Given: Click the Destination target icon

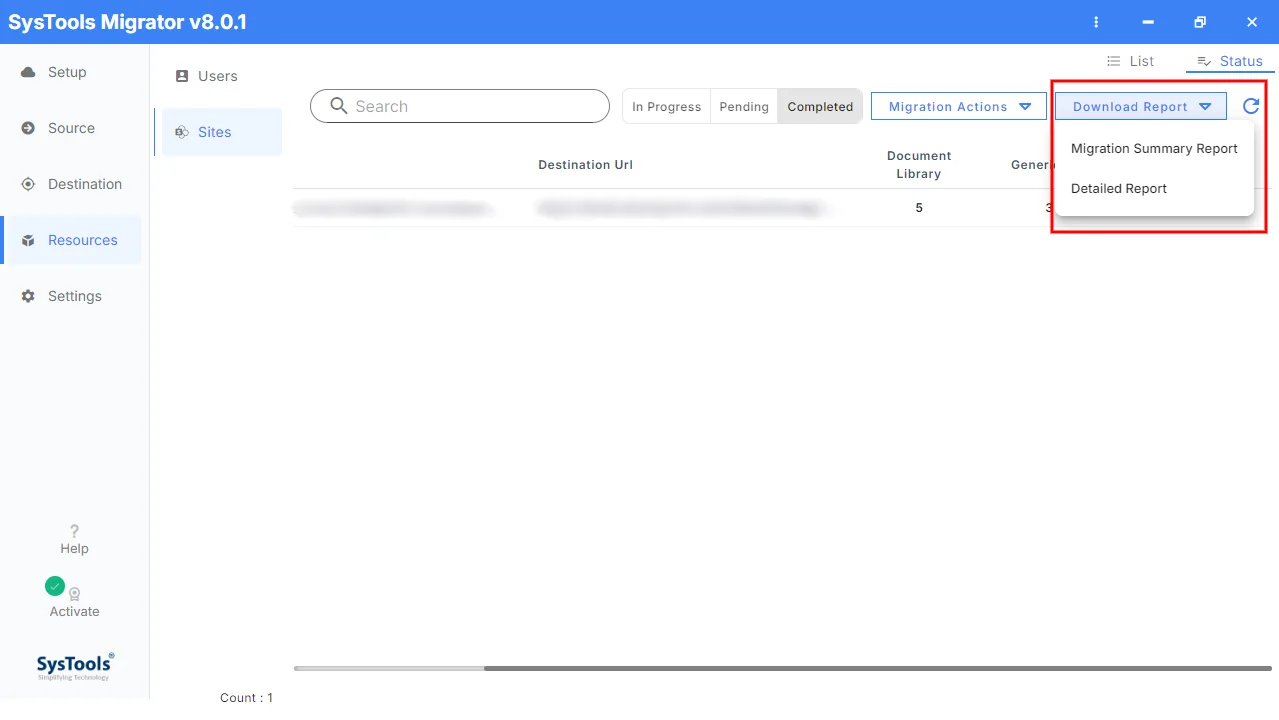Looking at the screenshot, I should click(x=28, y=184).
